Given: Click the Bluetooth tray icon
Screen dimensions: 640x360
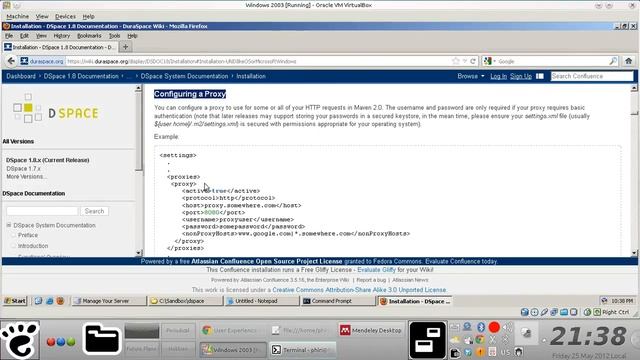Looking at the screenshot, I should pyautogui.click(x=481, y=327).
